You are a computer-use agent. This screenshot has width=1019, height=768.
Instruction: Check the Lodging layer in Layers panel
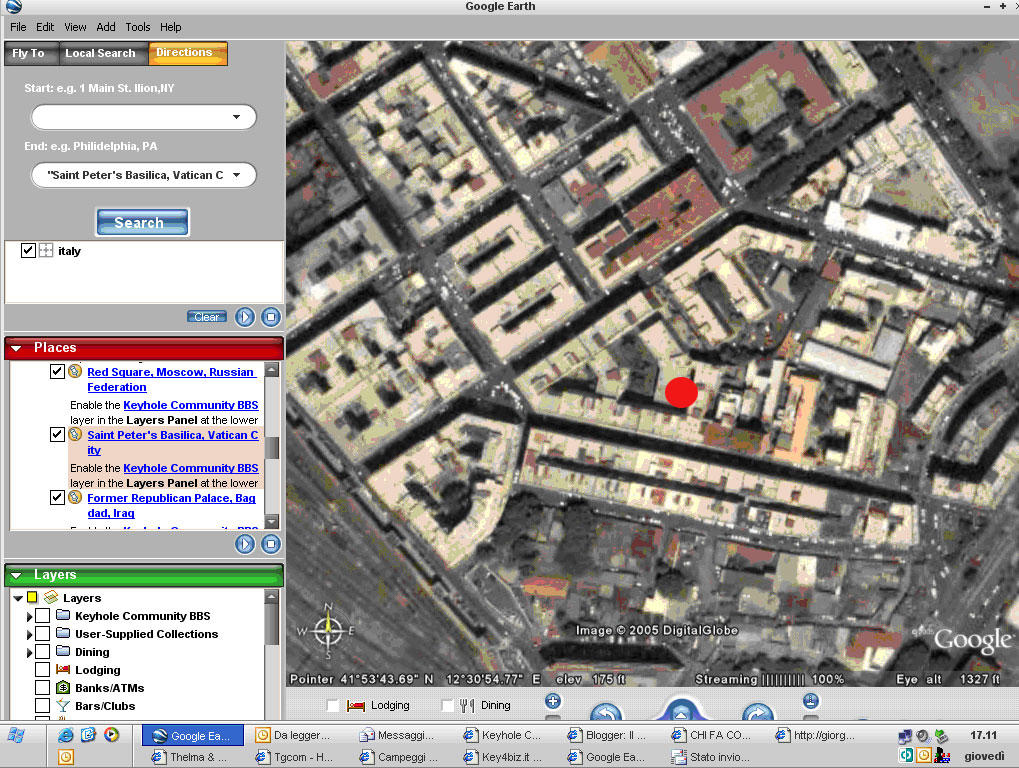point(42,670)
